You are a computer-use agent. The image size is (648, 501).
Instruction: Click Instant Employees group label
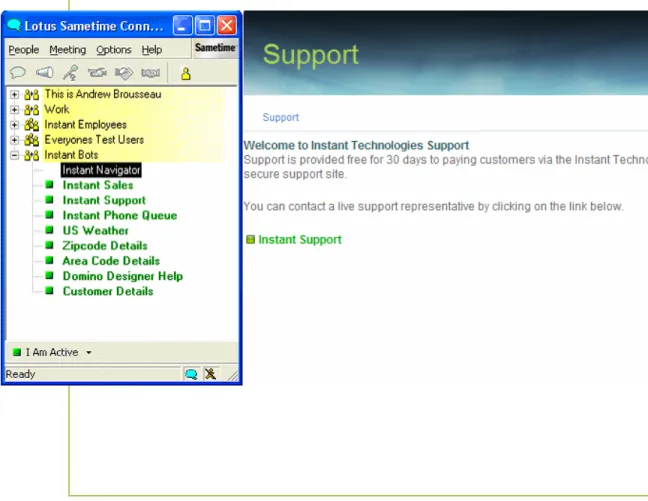pyautogui.click(x=86, y=125)
